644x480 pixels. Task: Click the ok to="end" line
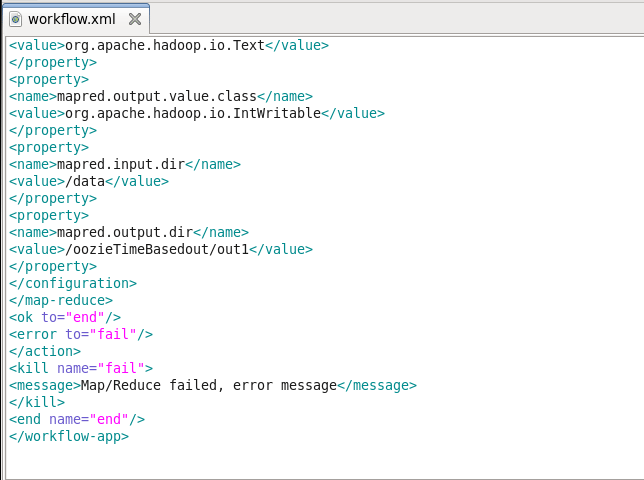click(x=65, y=317)
